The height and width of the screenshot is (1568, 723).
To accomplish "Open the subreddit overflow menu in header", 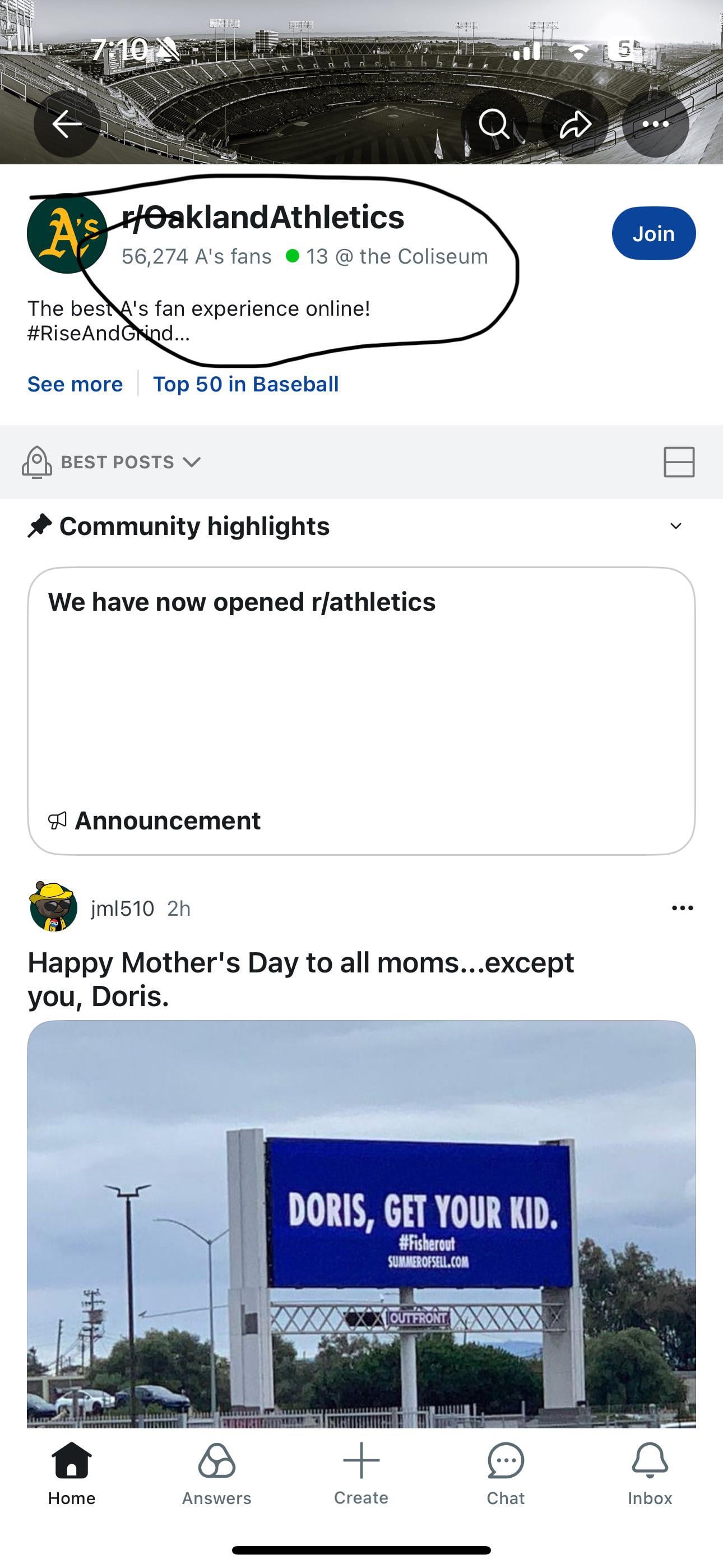I will pyautogui.click(x=655, y=124).
